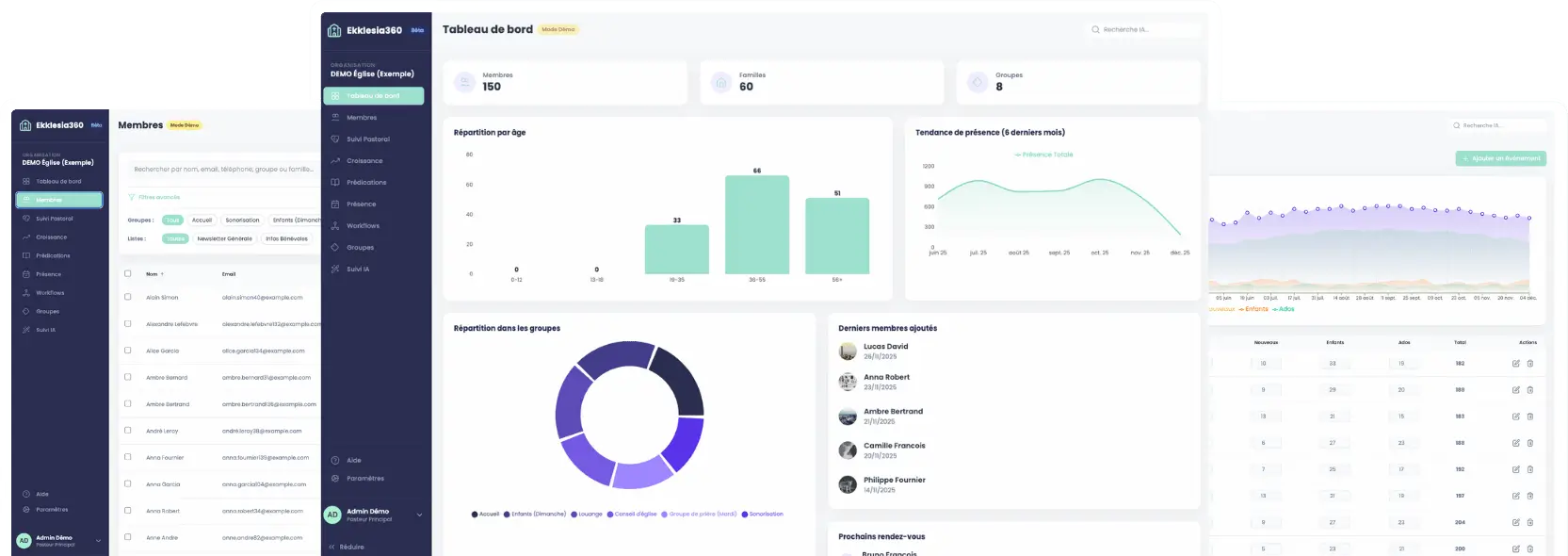The height and width of the screenshot is (556, 1568).
Task: Click the Ajouter un événement button
Action: (1500, 158)
